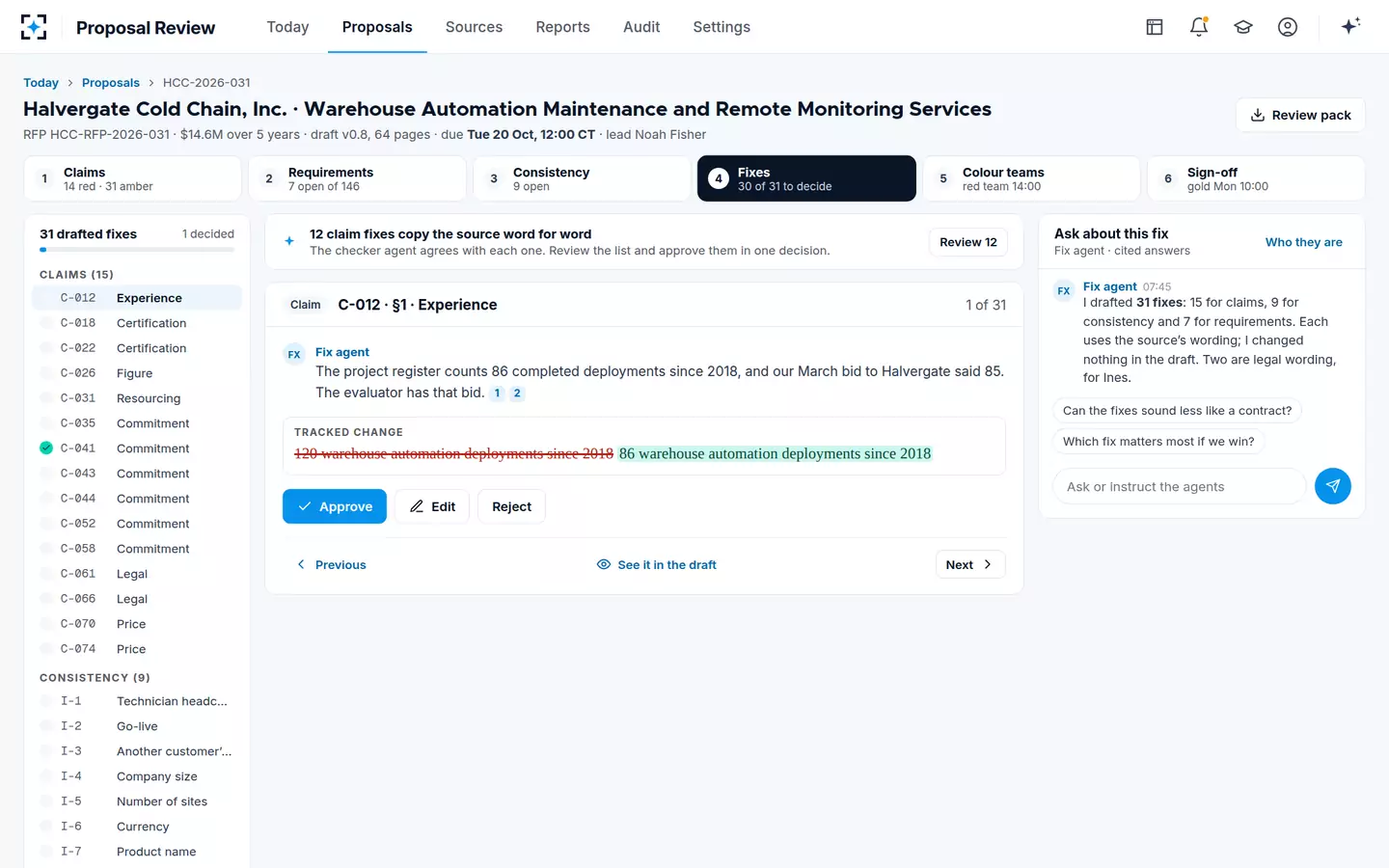Click the Proposal Review app logo
This screenshot has height=868, width=1389.
(x=34, y=27)
